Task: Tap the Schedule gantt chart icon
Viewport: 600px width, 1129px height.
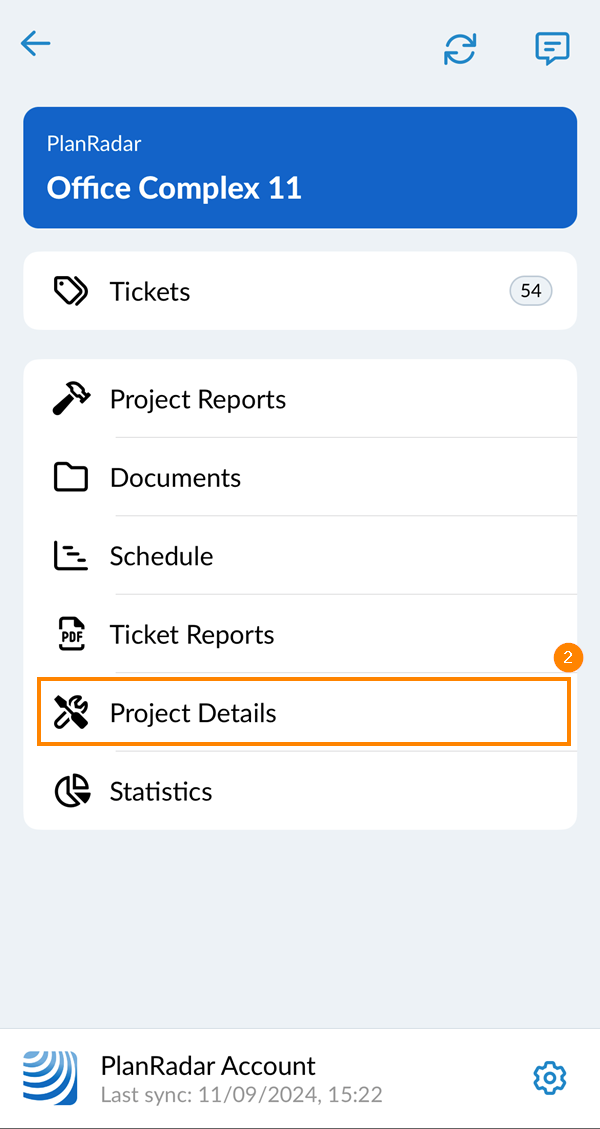Action: (70, 556)
